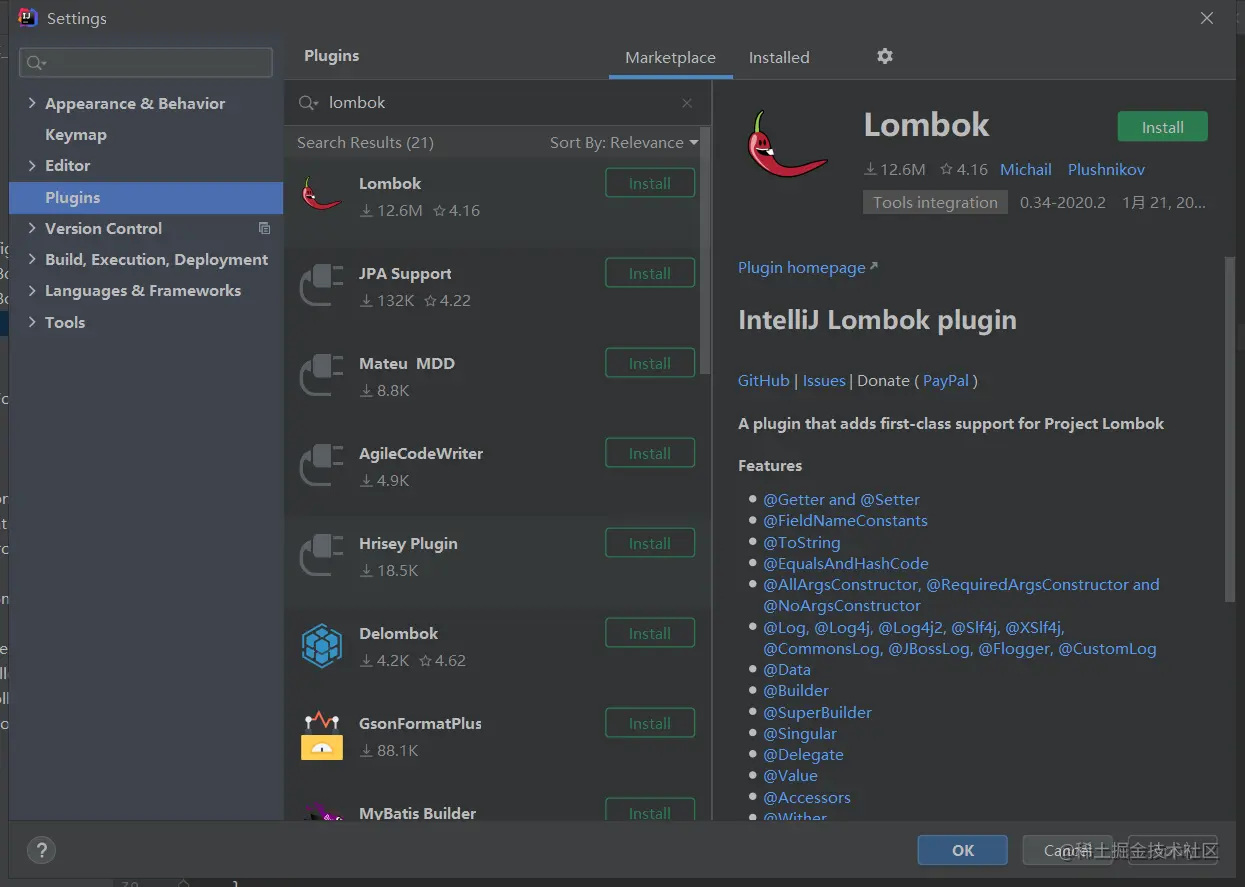1245x887 pixels.
Task: Install the Mateu MDD plugin
Action: coord(650,364)
